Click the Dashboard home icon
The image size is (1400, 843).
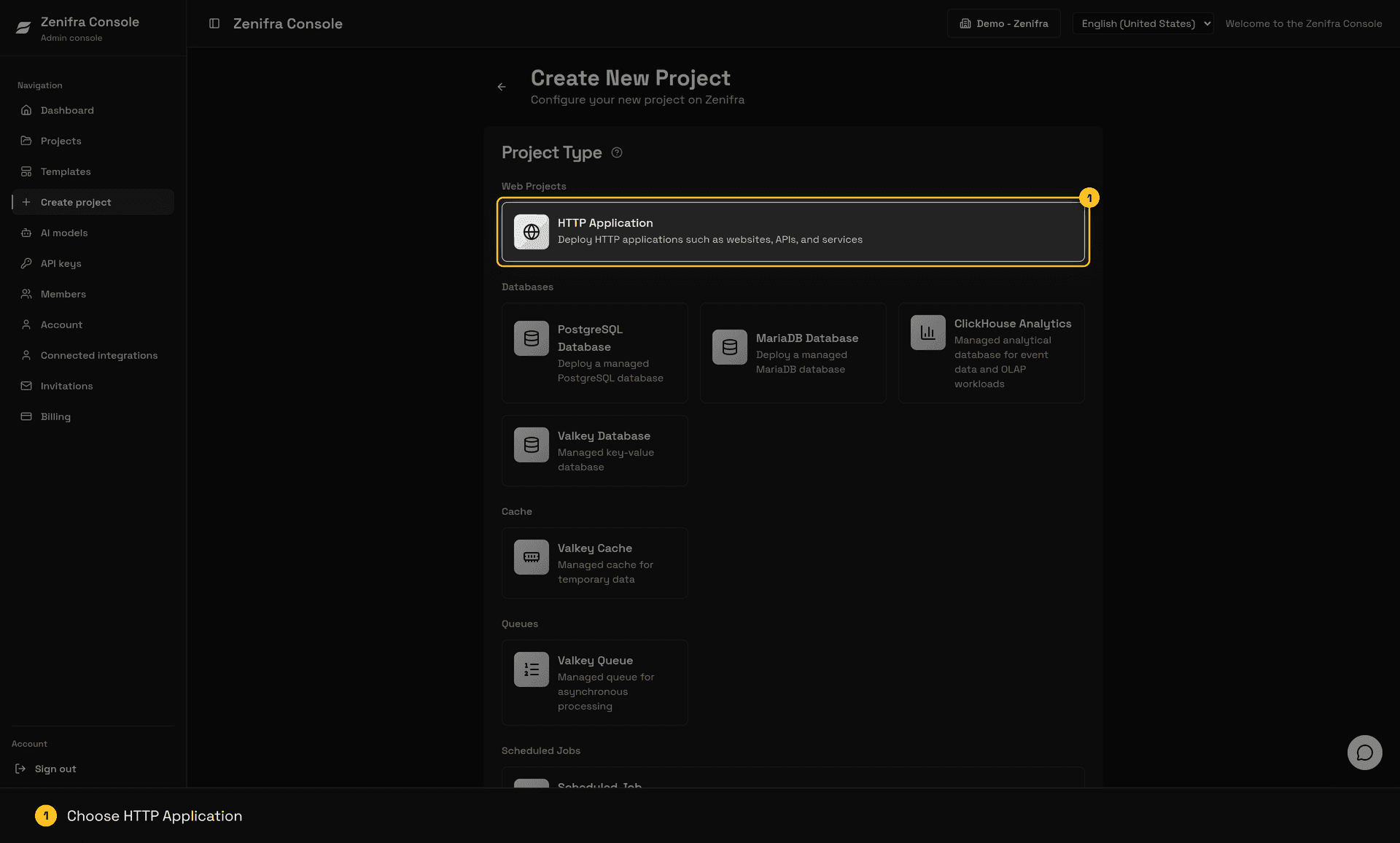pyautogui.click(x=26, y=110)
